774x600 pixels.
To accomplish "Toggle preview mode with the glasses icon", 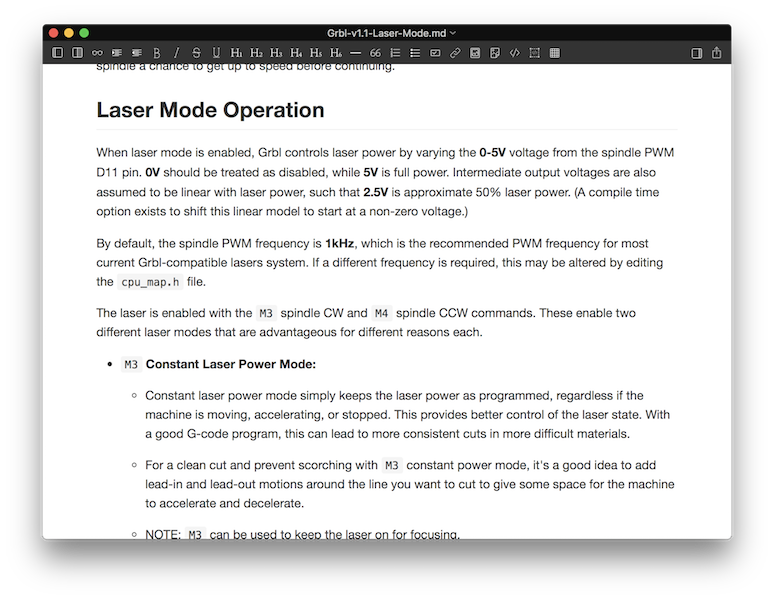I will (x=97, y=53).
